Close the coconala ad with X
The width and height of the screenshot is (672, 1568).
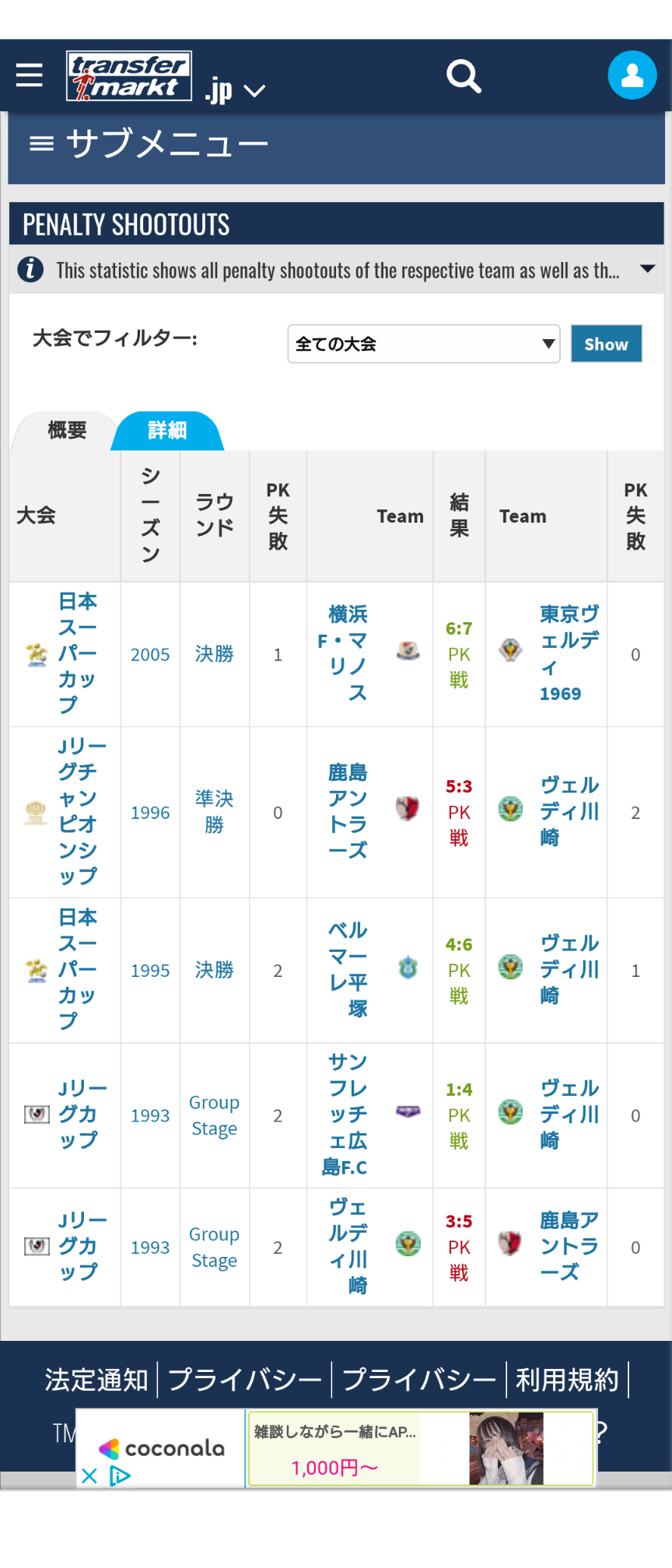[x=89, y=1475]
